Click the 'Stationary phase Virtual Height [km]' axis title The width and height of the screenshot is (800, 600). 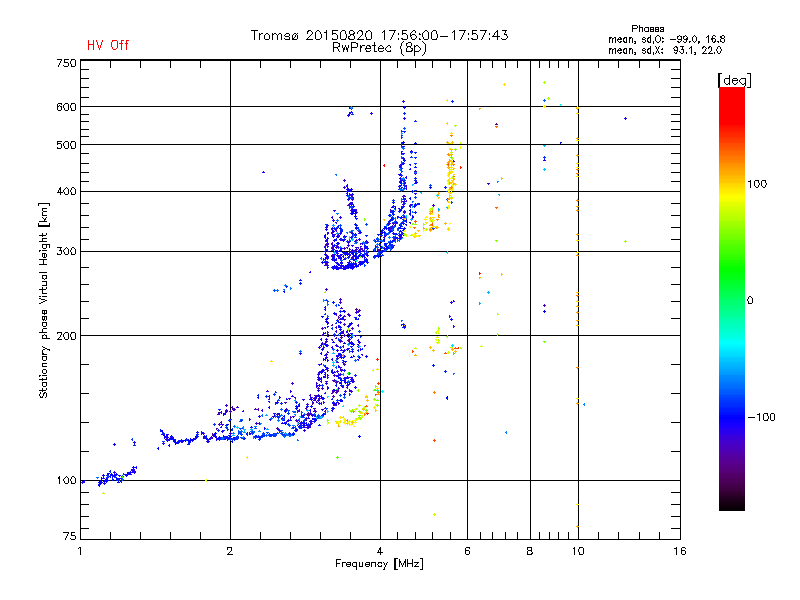[44, 300]
